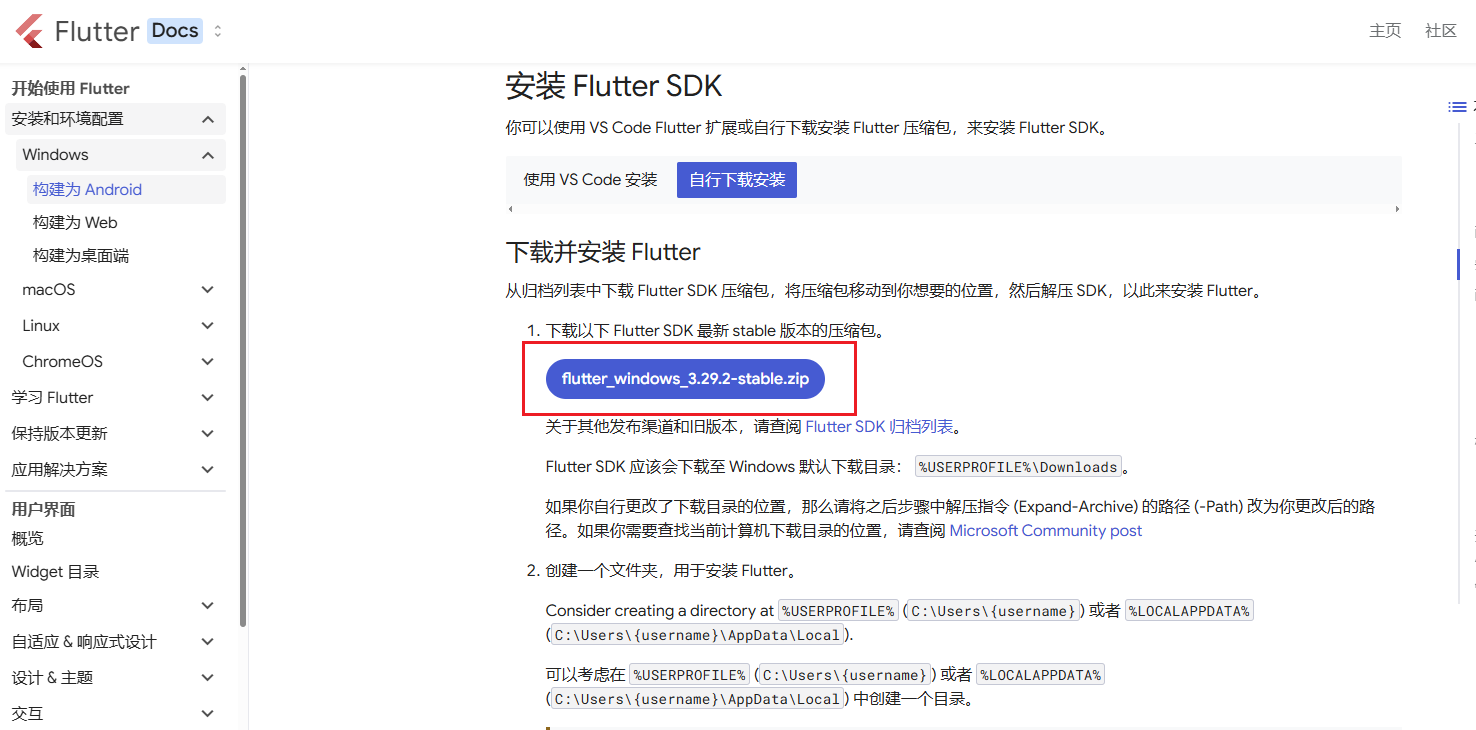Open the 主页 header link
This screenshot has width=1476, height=730.
(x=1385, y=31)
